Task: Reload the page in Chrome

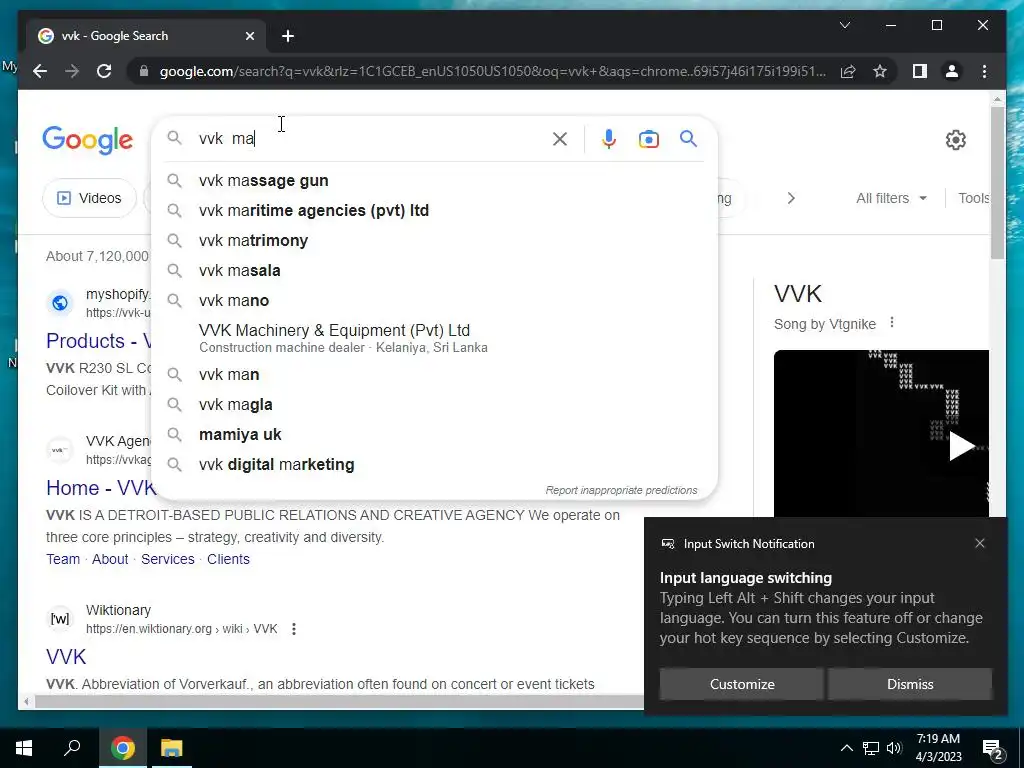Action: (x=104, y=71)
